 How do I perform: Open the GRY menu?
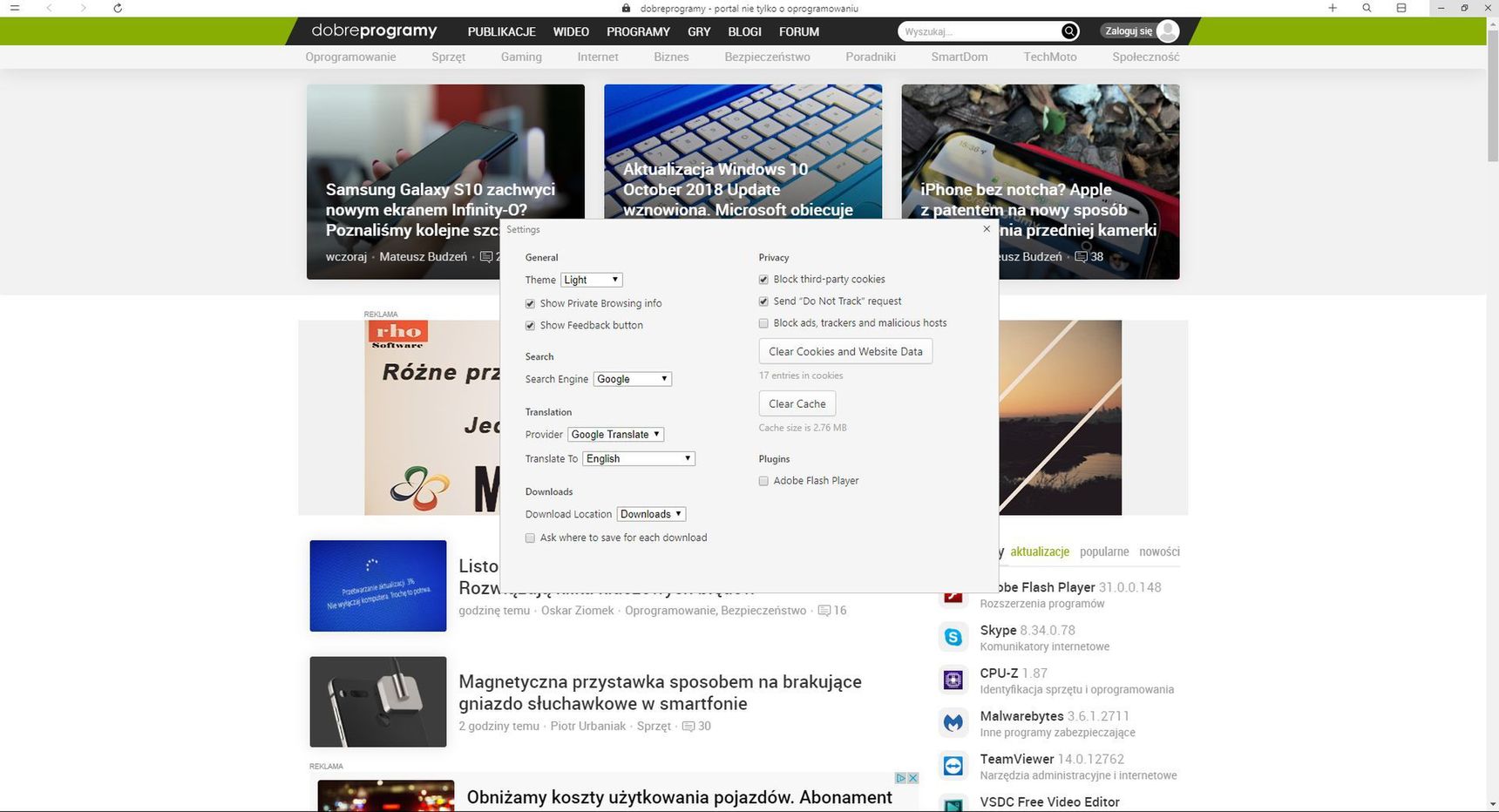click(699, 31)
